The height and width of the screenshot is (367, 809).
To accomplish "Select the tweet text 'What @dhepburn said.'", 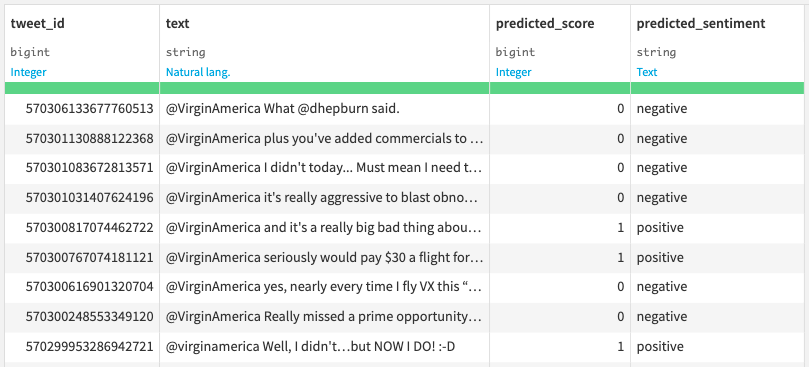I will tap(331, 109).
